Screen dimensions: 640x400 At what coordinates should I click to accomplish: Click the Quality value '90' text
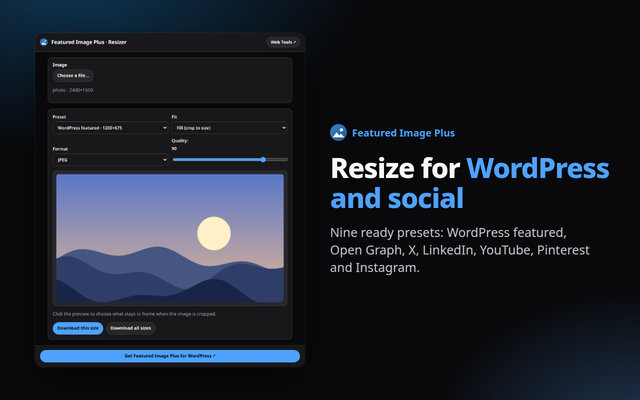click(x=174, y=149)
